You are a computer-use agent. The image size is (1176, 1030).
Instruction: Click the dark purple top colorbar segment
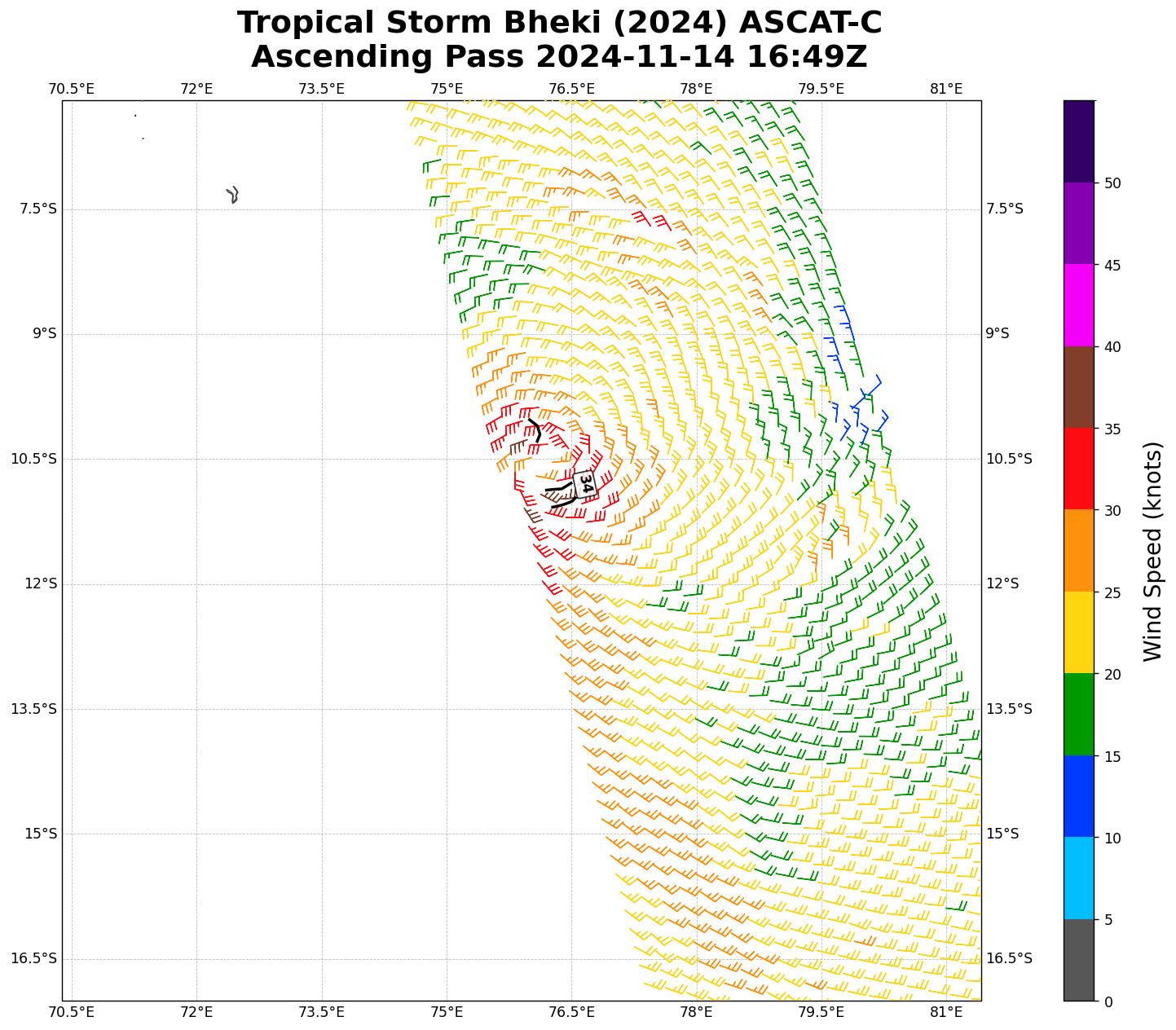click(x=1079, y=141)
